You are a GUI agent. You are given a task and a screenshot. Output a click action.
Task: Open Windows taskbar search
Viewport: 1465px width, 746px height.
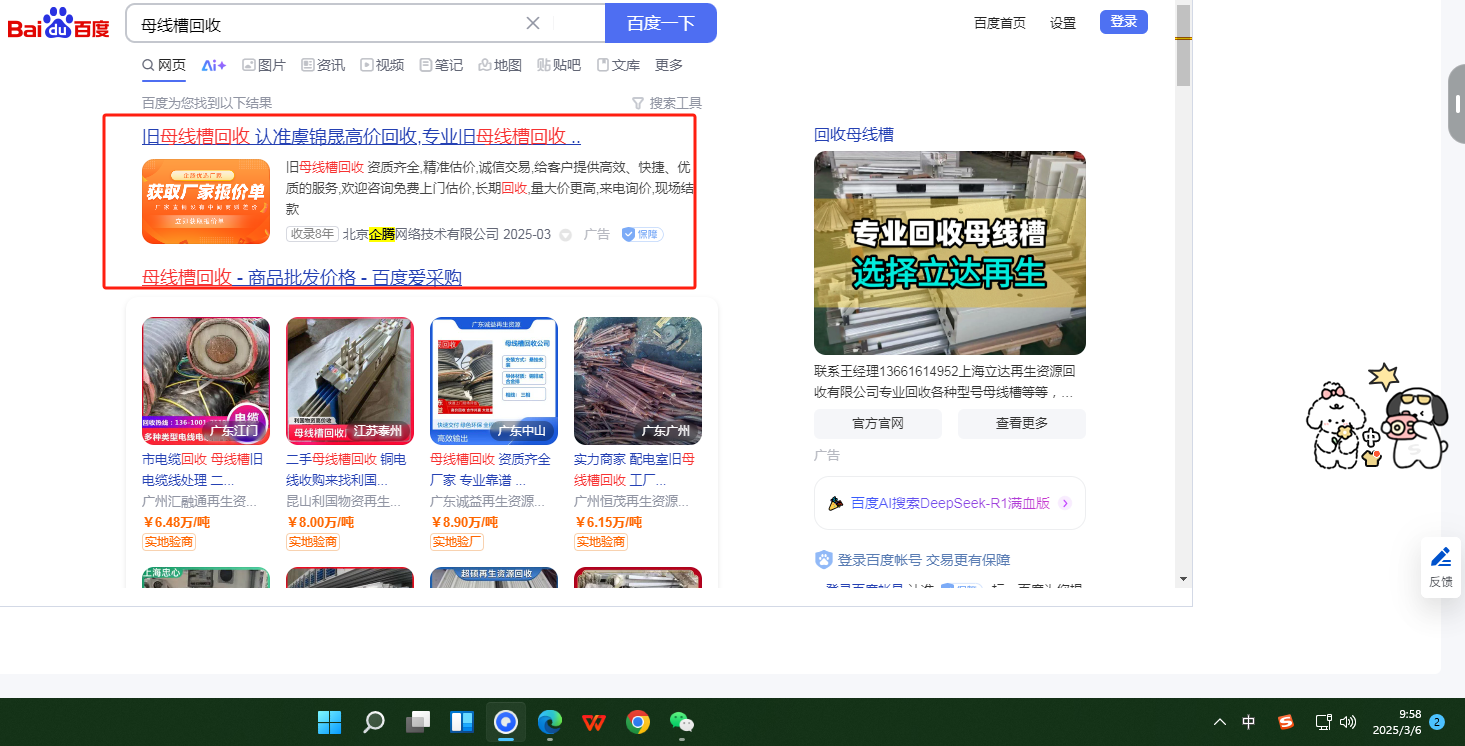374,722
